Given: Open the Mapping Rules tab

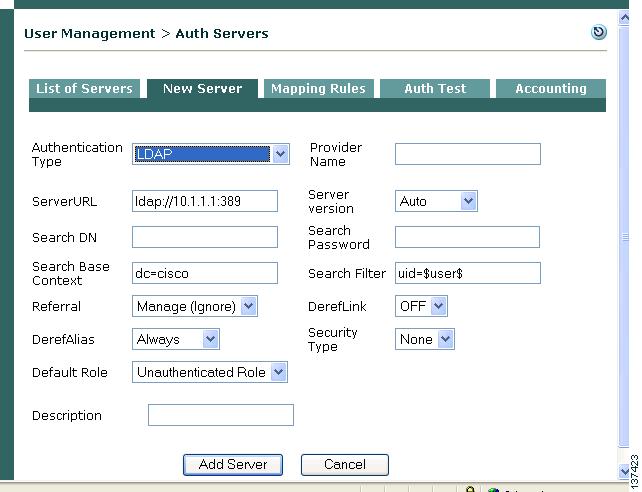Looking at the screenshot, I should click(318, 89).
